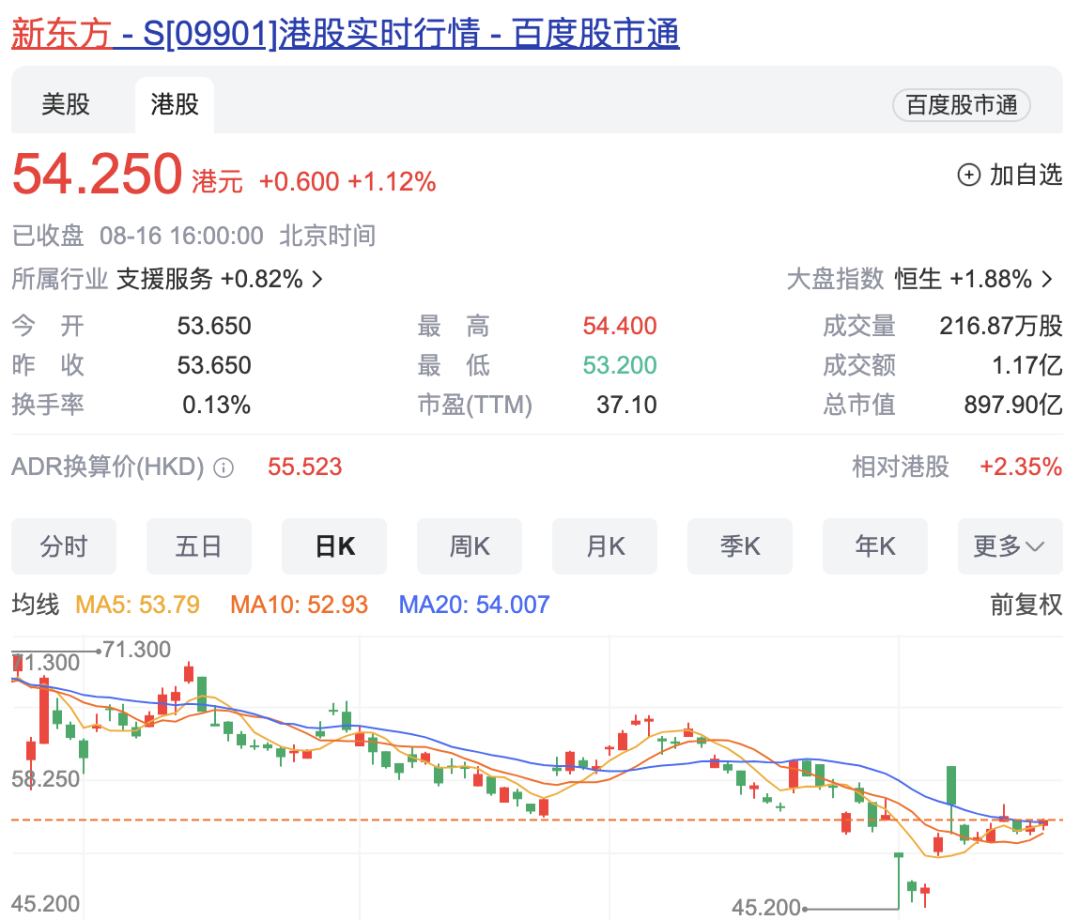1080x920 pixels.
Task: Click the 成交额 value 1.17亿
Action: tap(1026, 365)
